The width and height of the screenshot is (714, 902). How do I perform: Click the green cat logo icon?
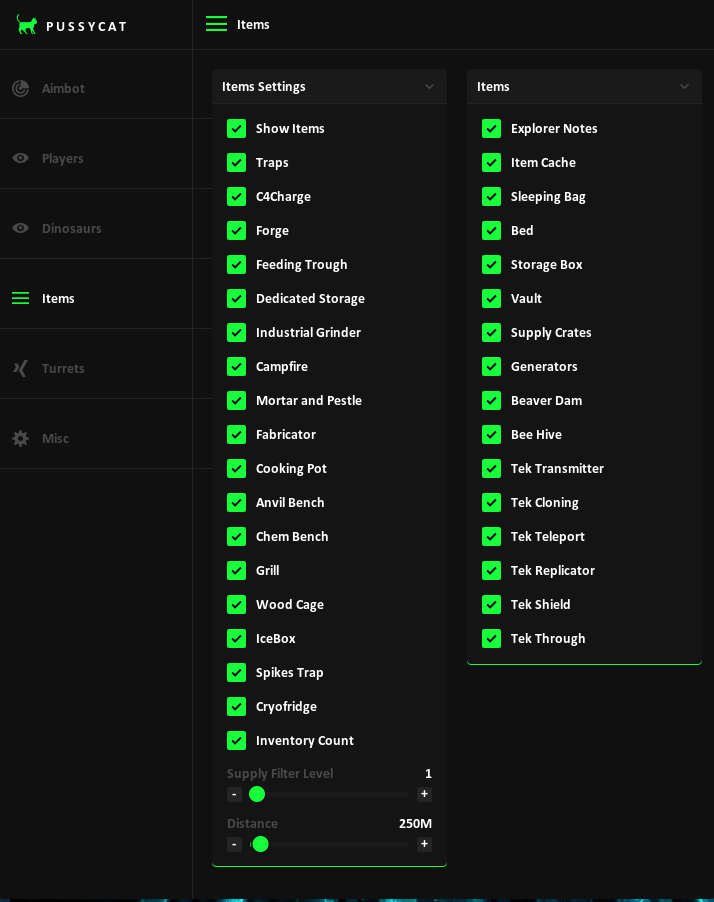tap(27, 25)
